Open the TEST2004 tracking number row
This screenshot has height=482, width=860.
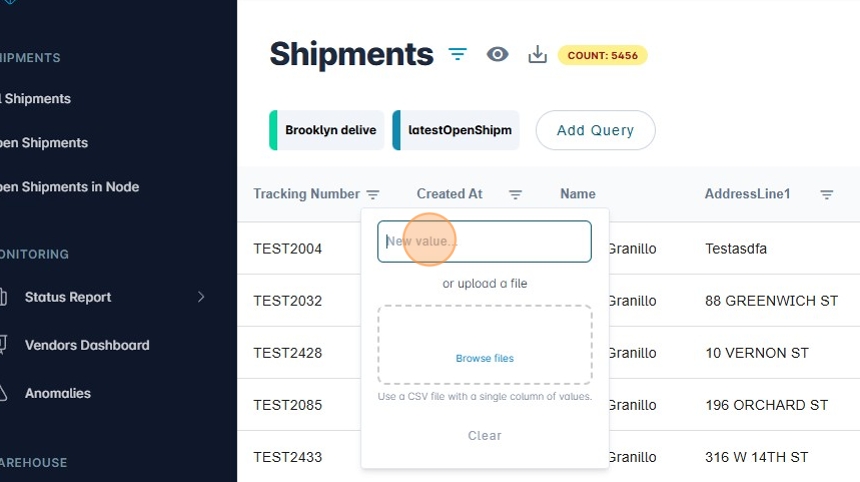point(288,249)
